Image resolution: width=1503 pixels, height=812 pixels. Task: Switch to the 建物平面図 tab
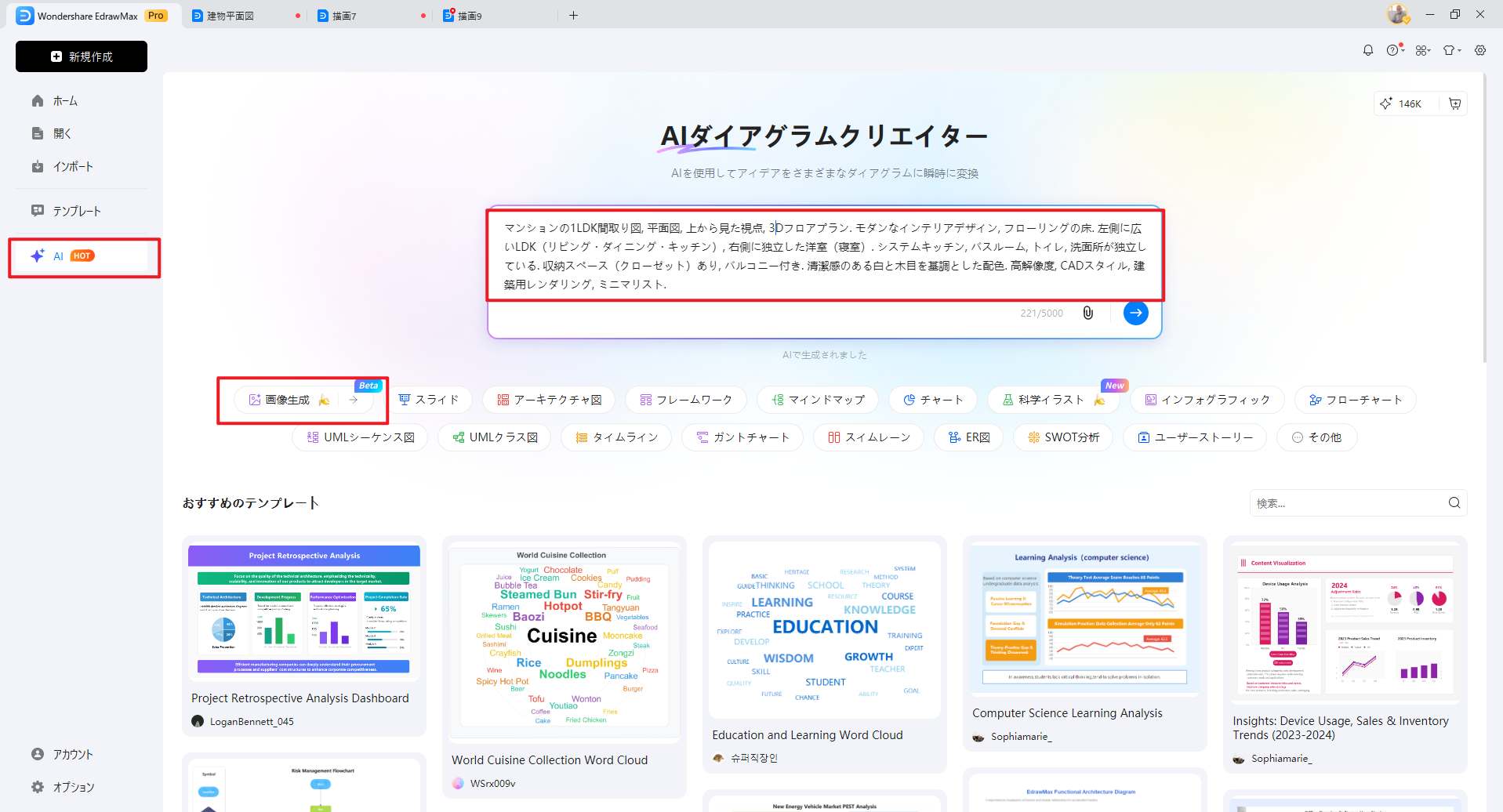[231, 15]
